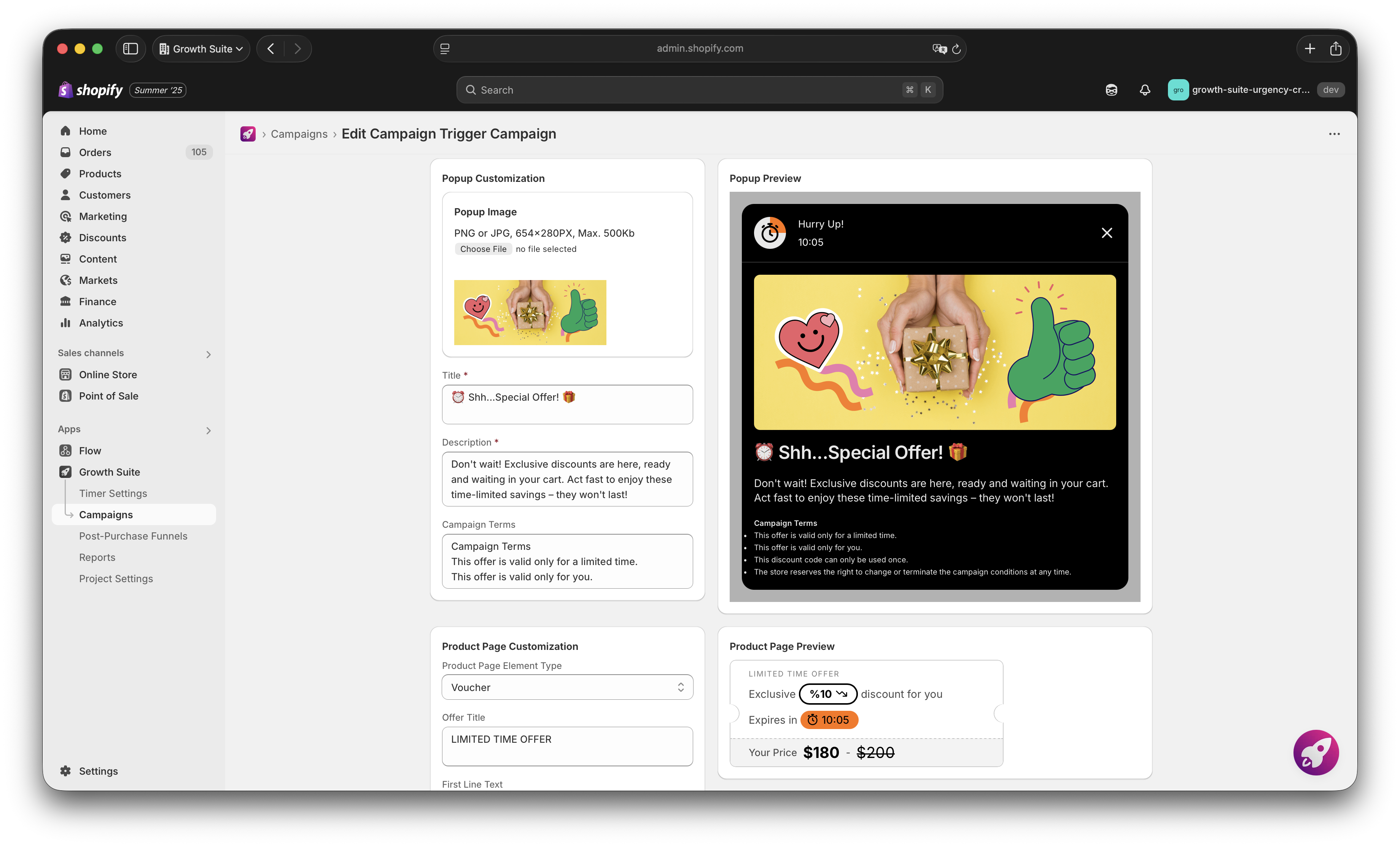
Task: Open Customers person icon
Action: click(65, 195)
